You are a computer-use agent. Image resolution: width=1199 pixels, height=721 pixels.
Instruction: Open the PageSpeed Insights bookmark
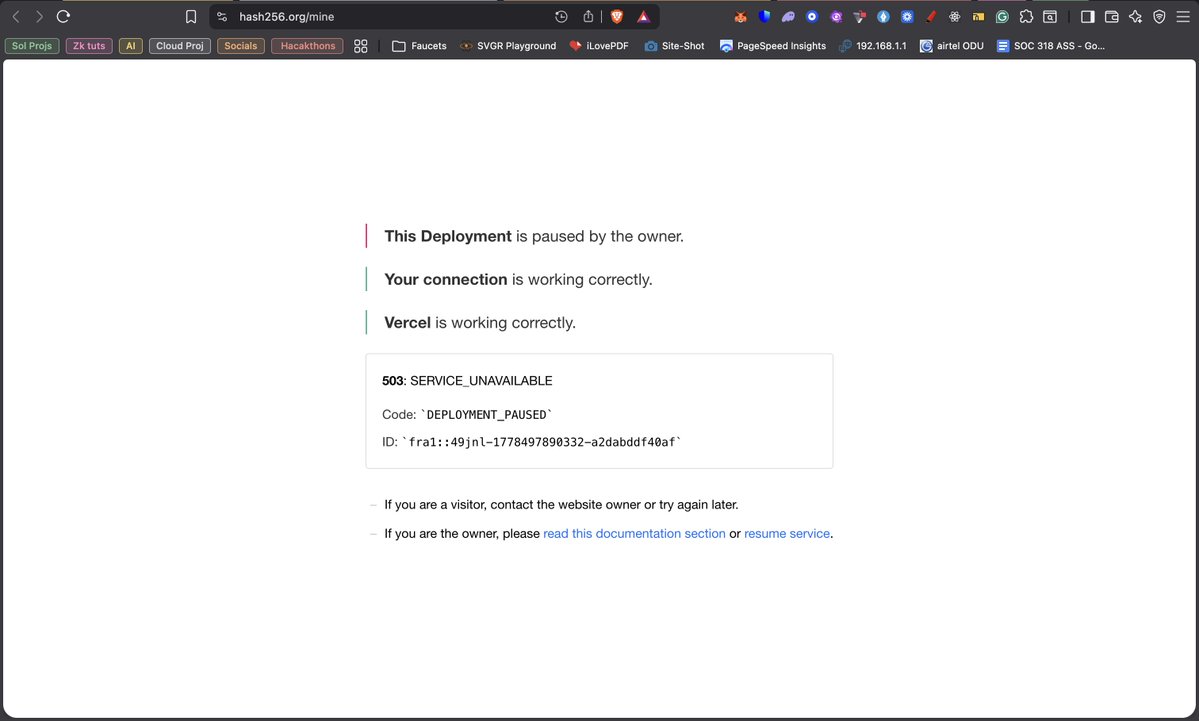tap(772, 46)
